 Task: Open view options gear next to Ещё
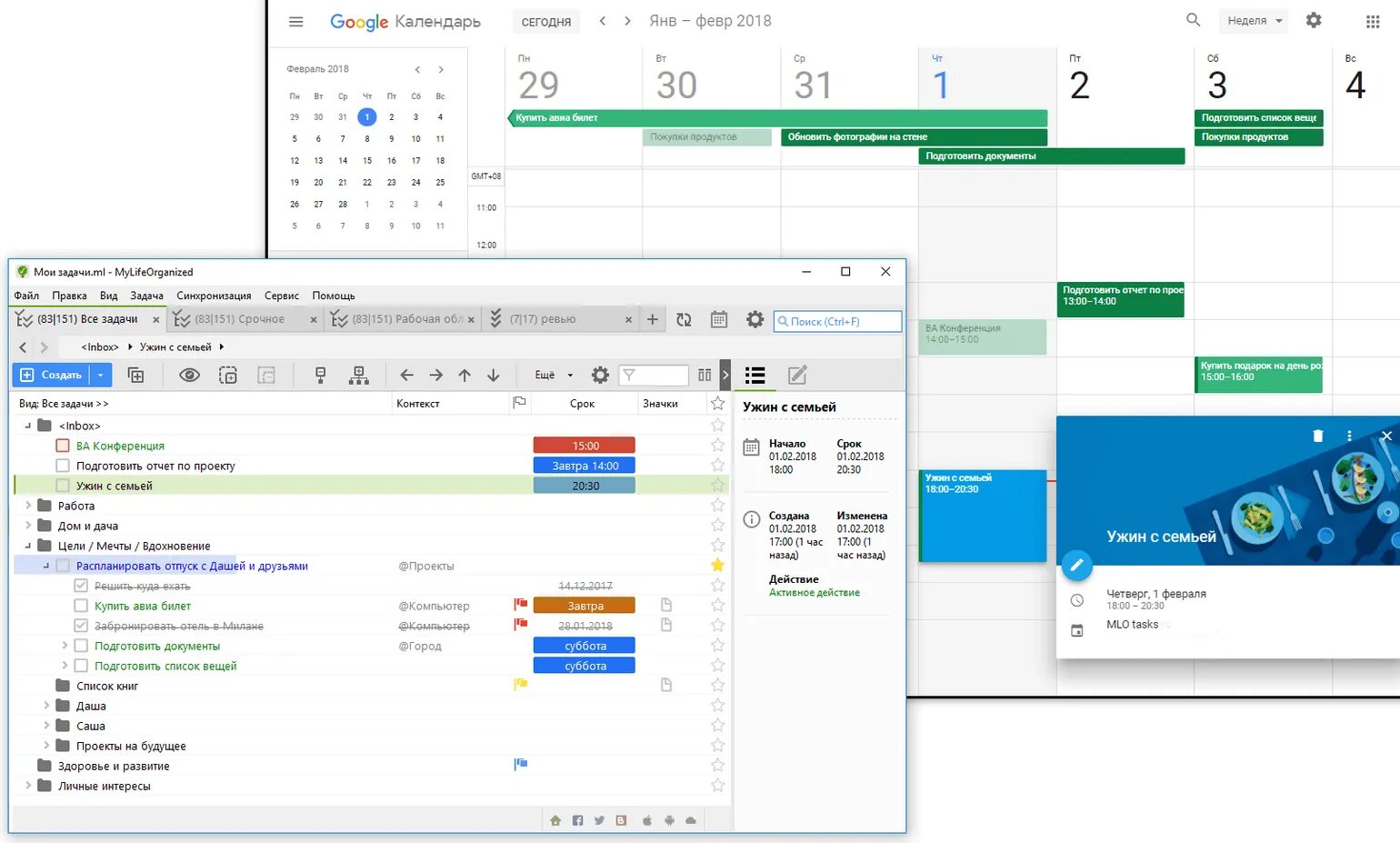600,375
